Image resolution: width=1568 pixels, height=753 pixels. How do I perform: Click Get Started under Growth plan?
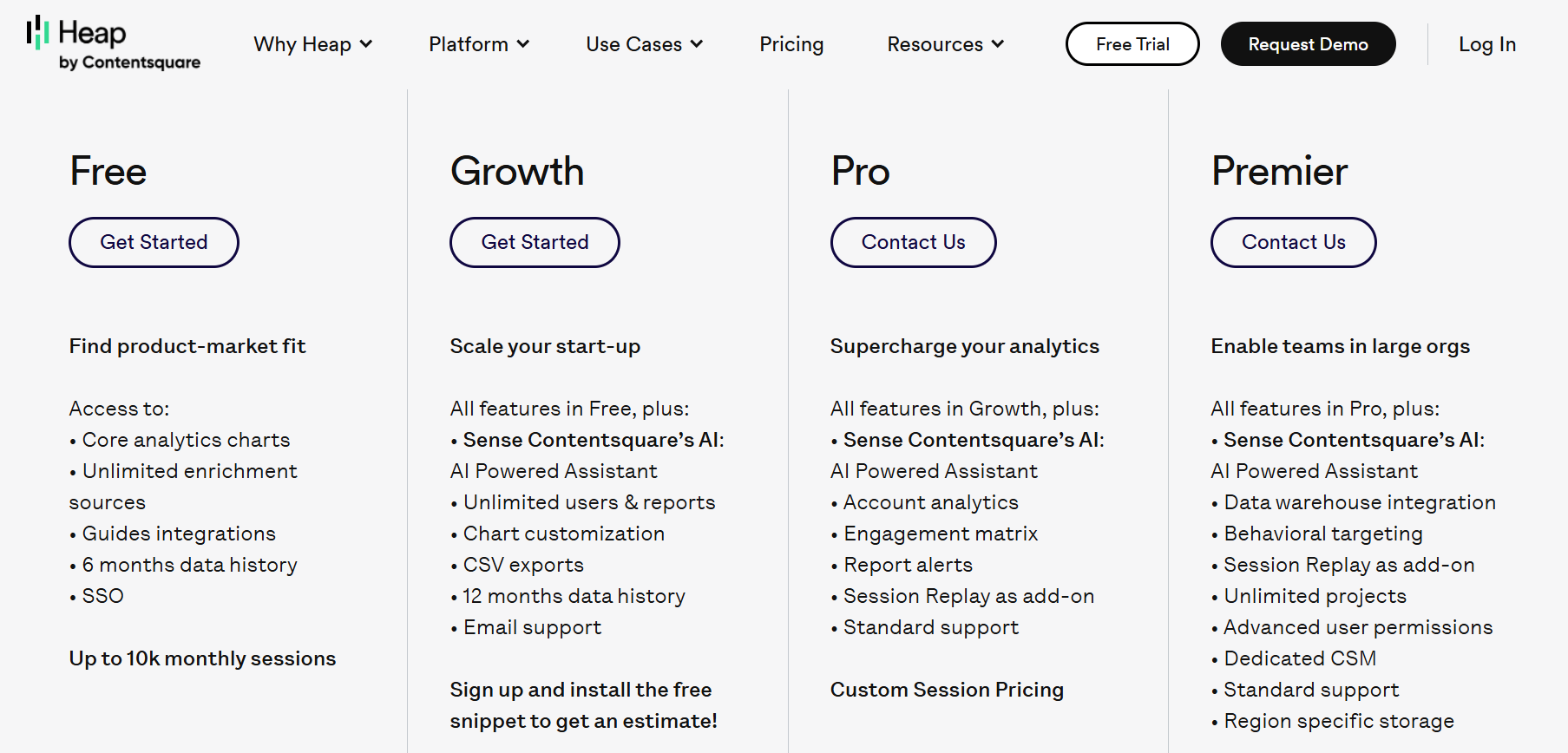coord(535,242)
